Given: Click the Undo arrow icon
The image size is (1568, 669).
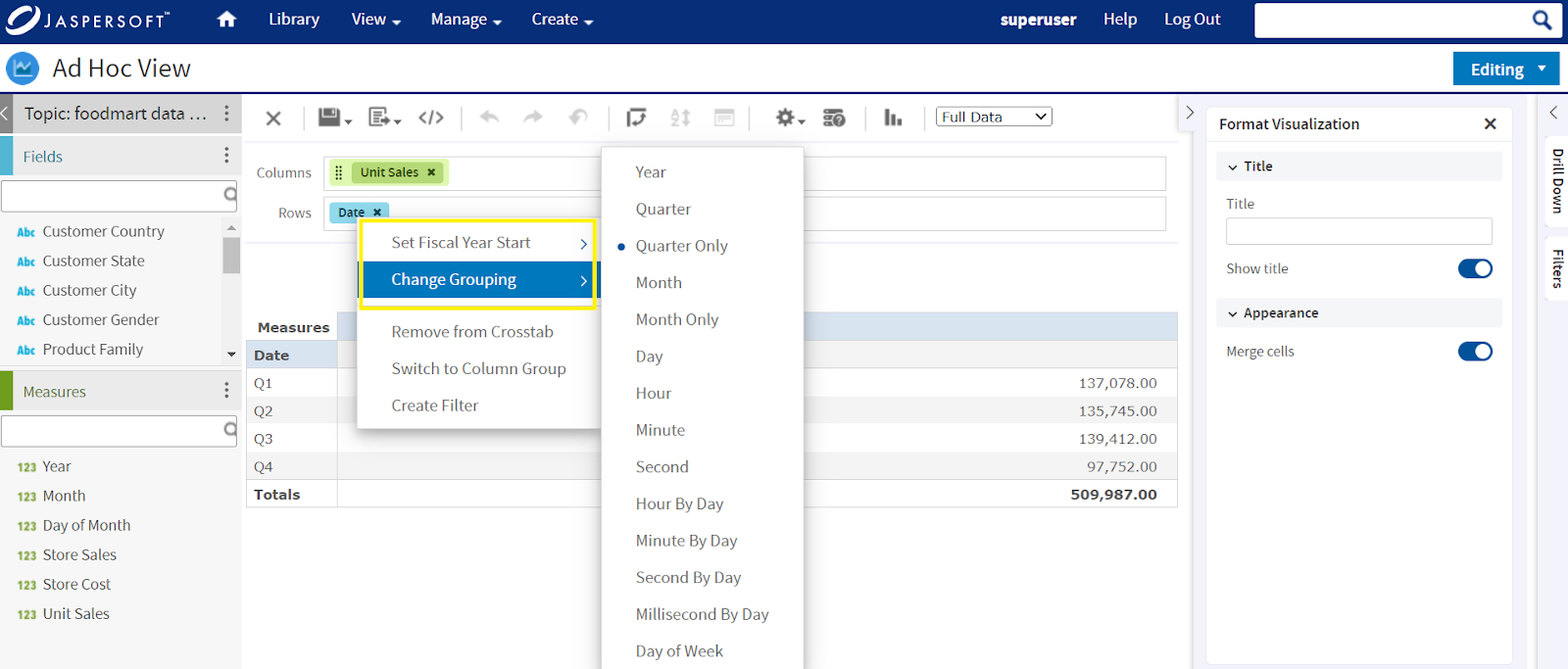Looking at the screenshot, I should point(489,118).
